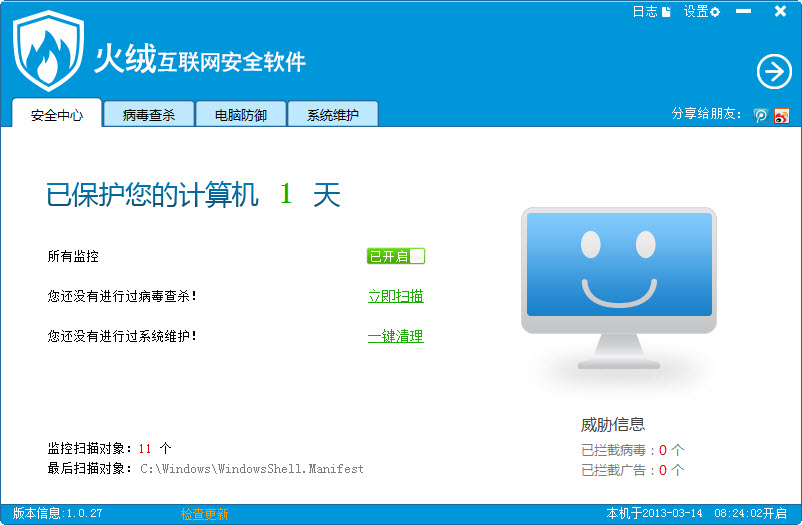The height and width of the screenshot is (525, 802).
Task: Toggle the 所有监控 已开启 switch
Action: tap(396, 256)
